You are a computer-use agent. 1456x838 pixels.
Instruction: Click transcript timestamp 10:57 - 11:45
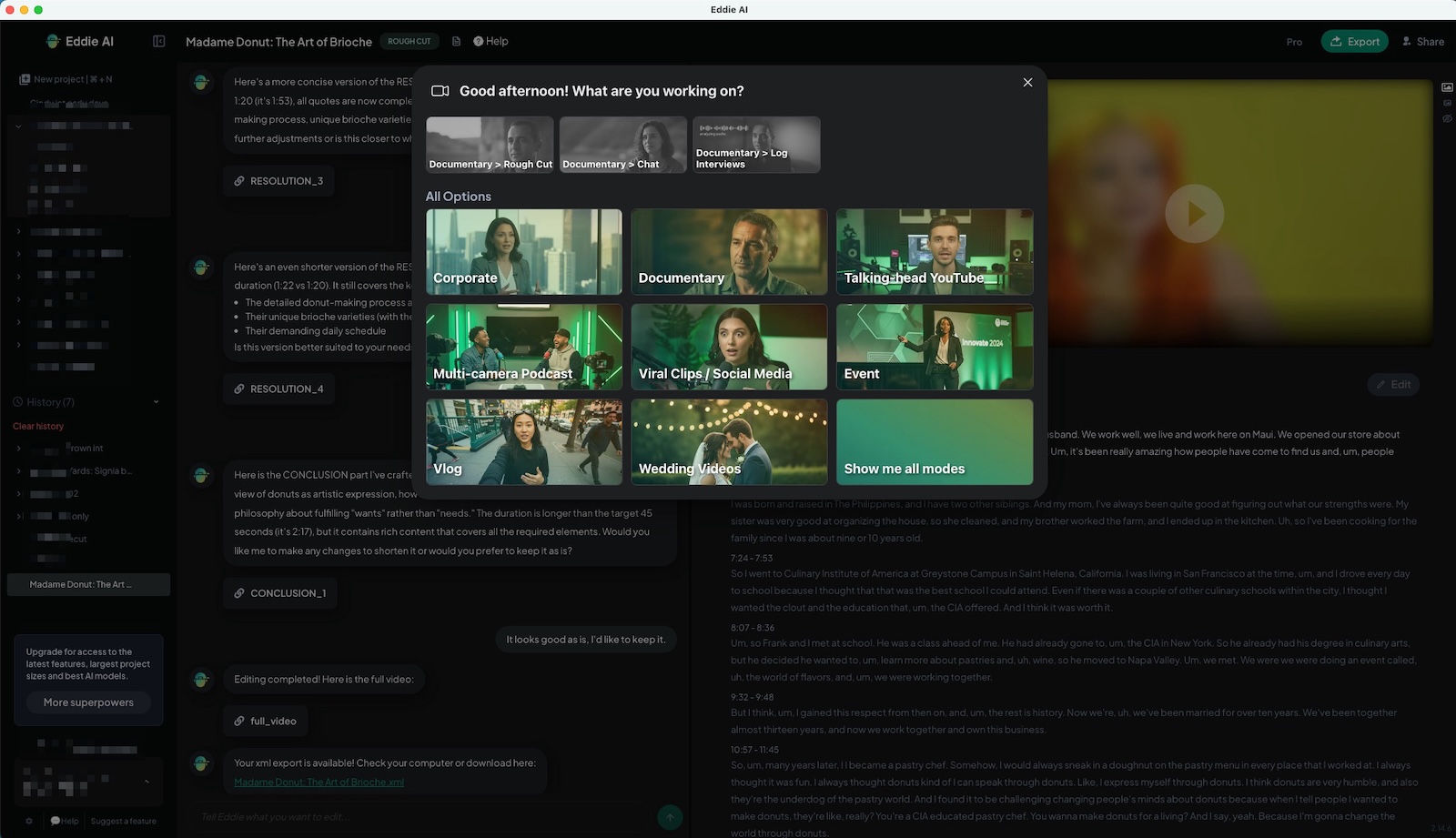tap(754, 750)
